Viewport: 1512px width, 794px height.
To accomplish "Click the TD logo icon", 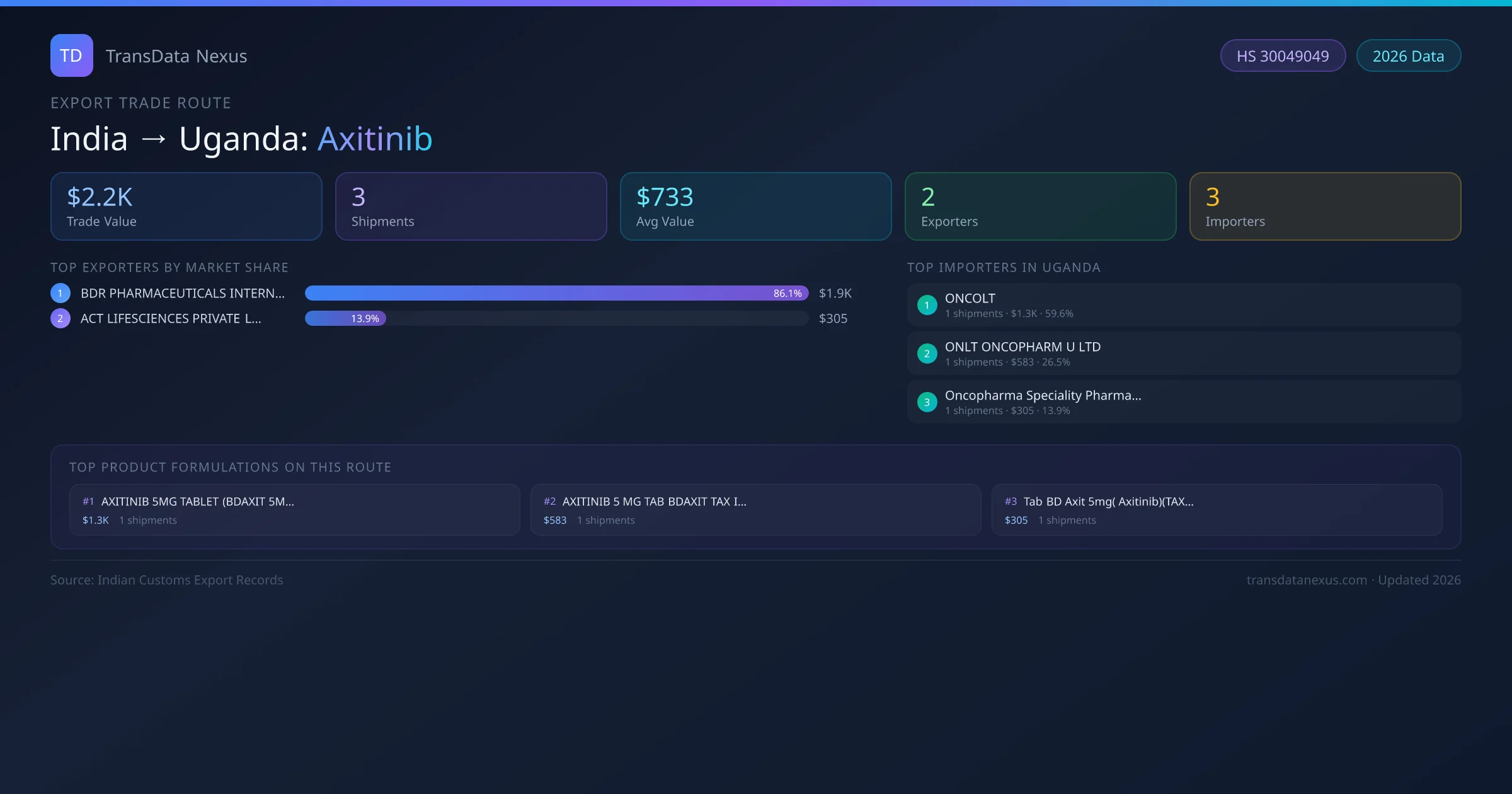I will 71,55.
